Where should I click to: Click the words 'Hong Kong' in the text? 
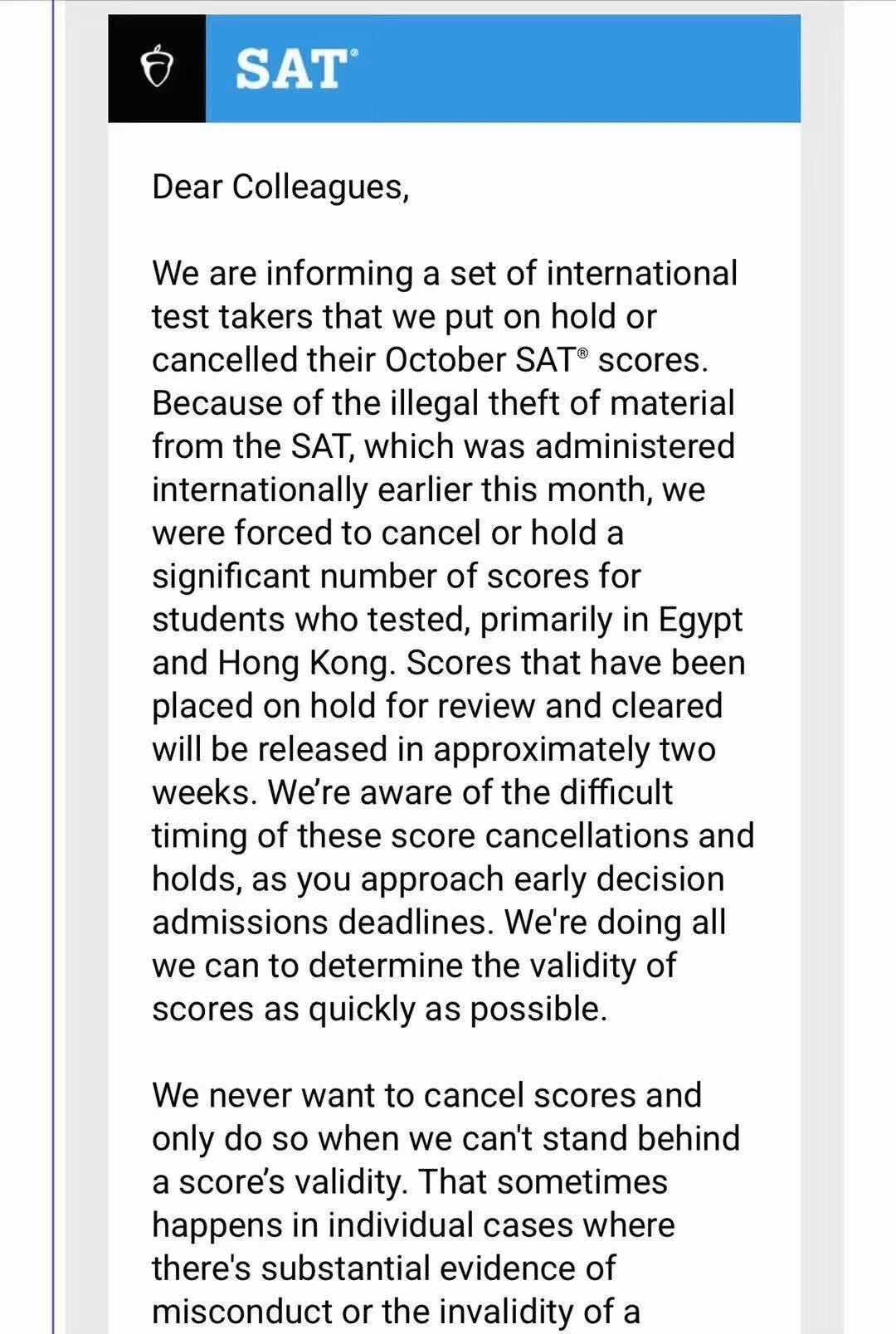[x=303, y=664]
